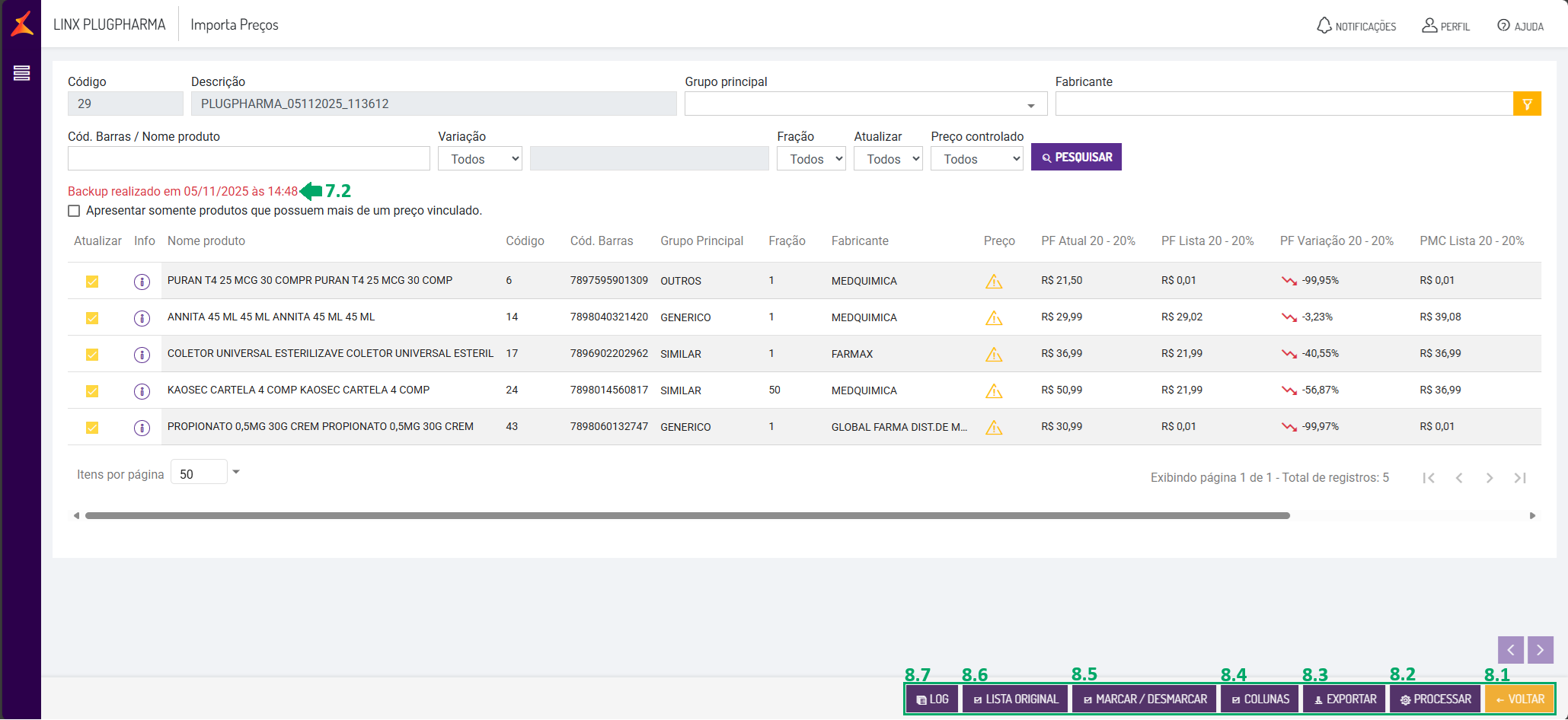Click warning triangle on PROPIONATO row
This screenshot has height=720, width=1568.
pyautogui.click(x=994, y=428)
